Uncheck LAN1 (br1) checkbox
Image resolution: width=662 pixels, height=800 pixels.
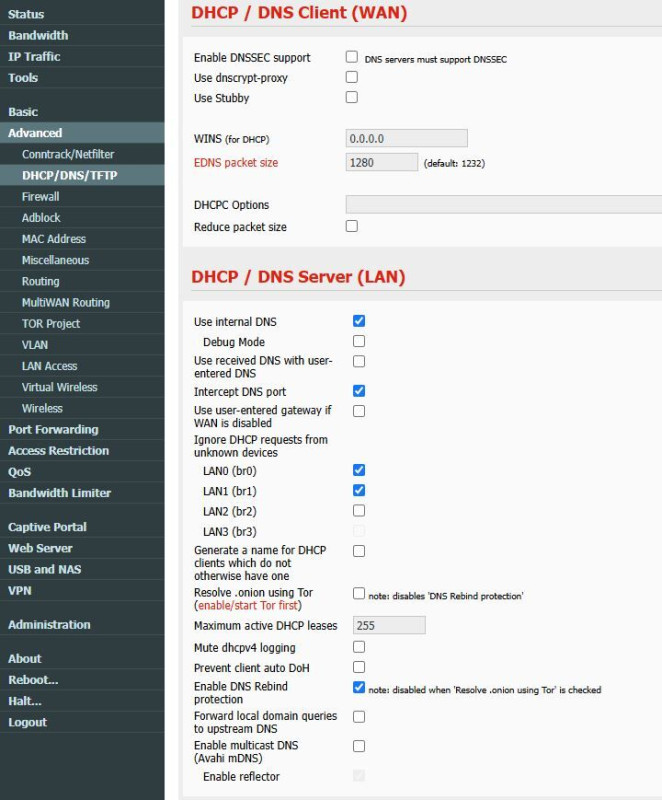[359, 490]
